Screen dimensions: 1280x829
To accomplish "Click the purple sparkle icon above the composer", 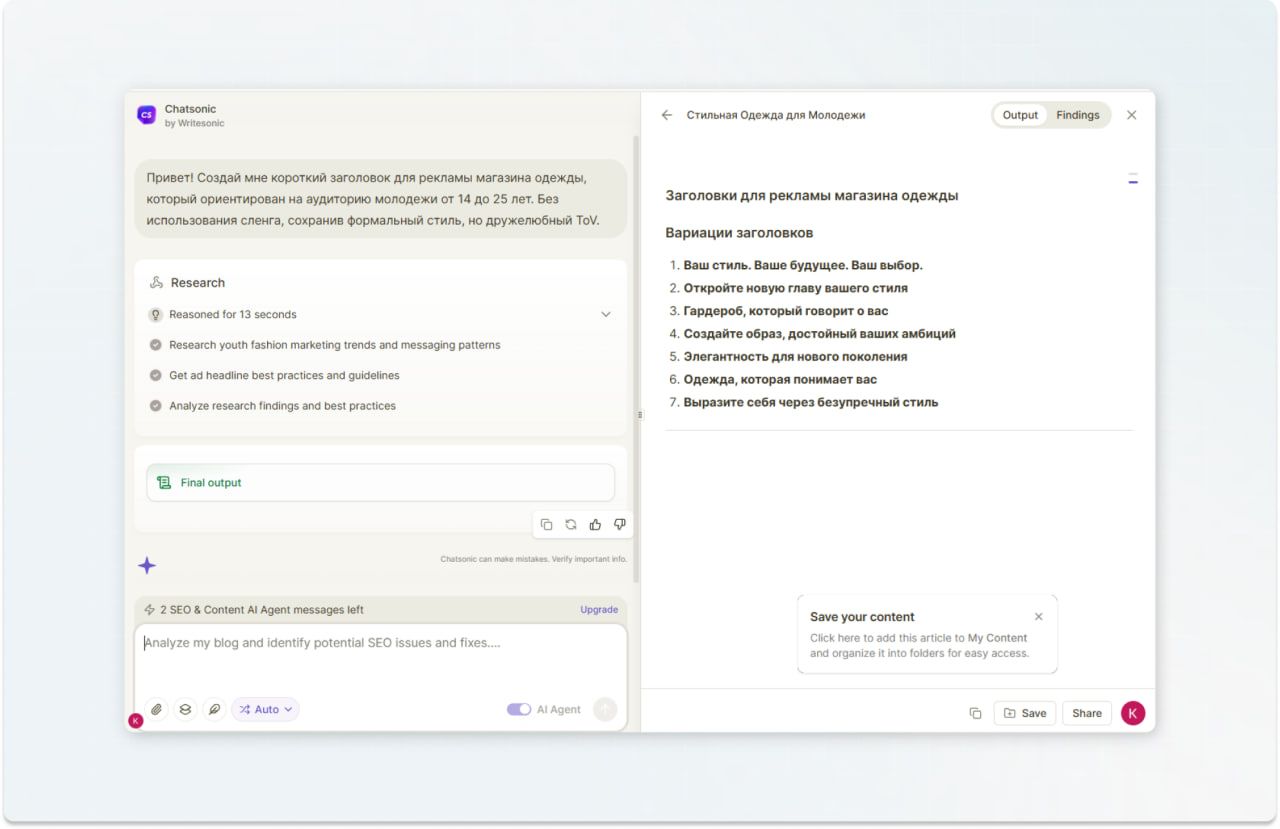I will click(x=147, y=566).
